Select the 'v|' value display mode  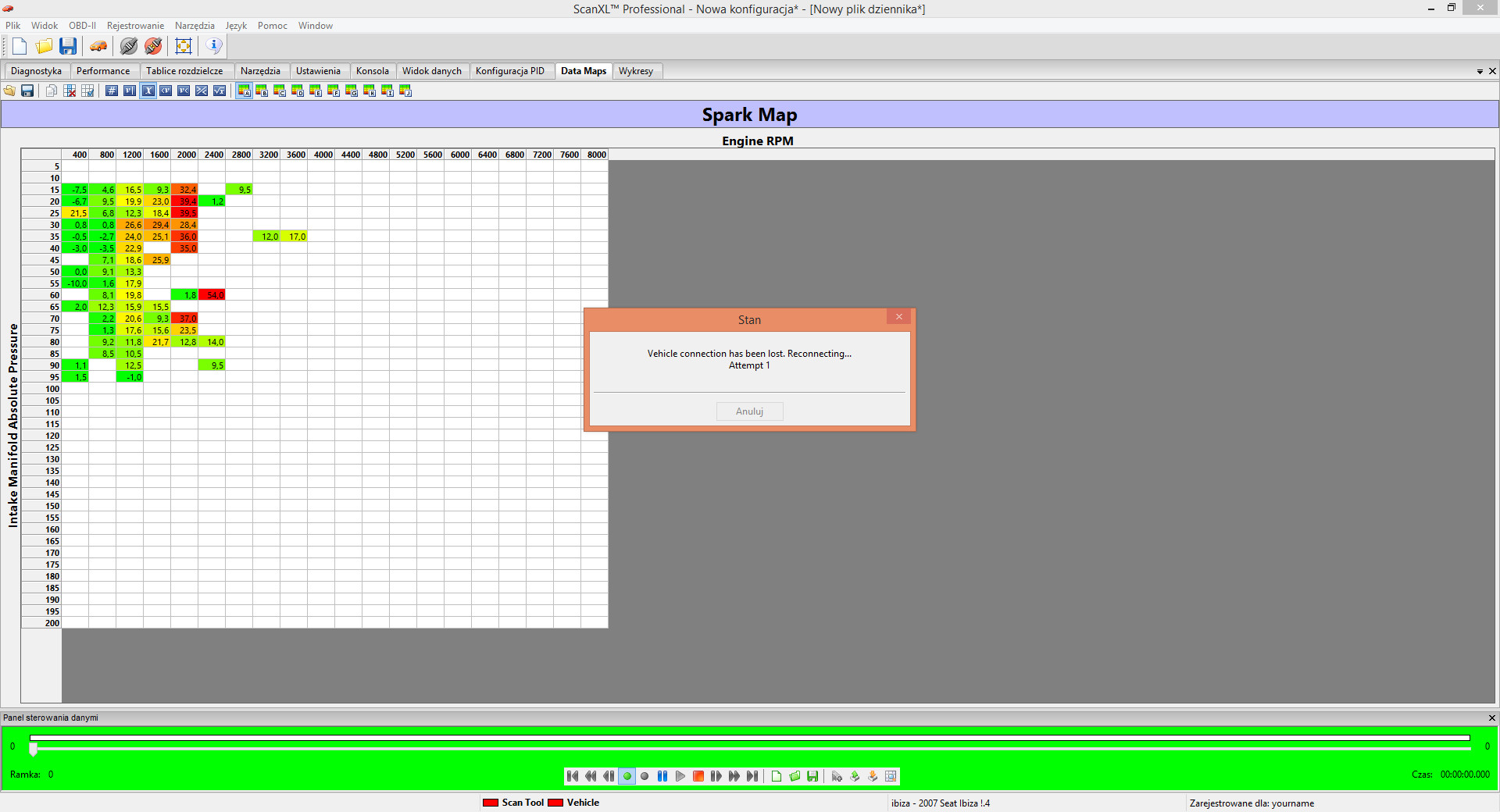(x=130, y=91)
